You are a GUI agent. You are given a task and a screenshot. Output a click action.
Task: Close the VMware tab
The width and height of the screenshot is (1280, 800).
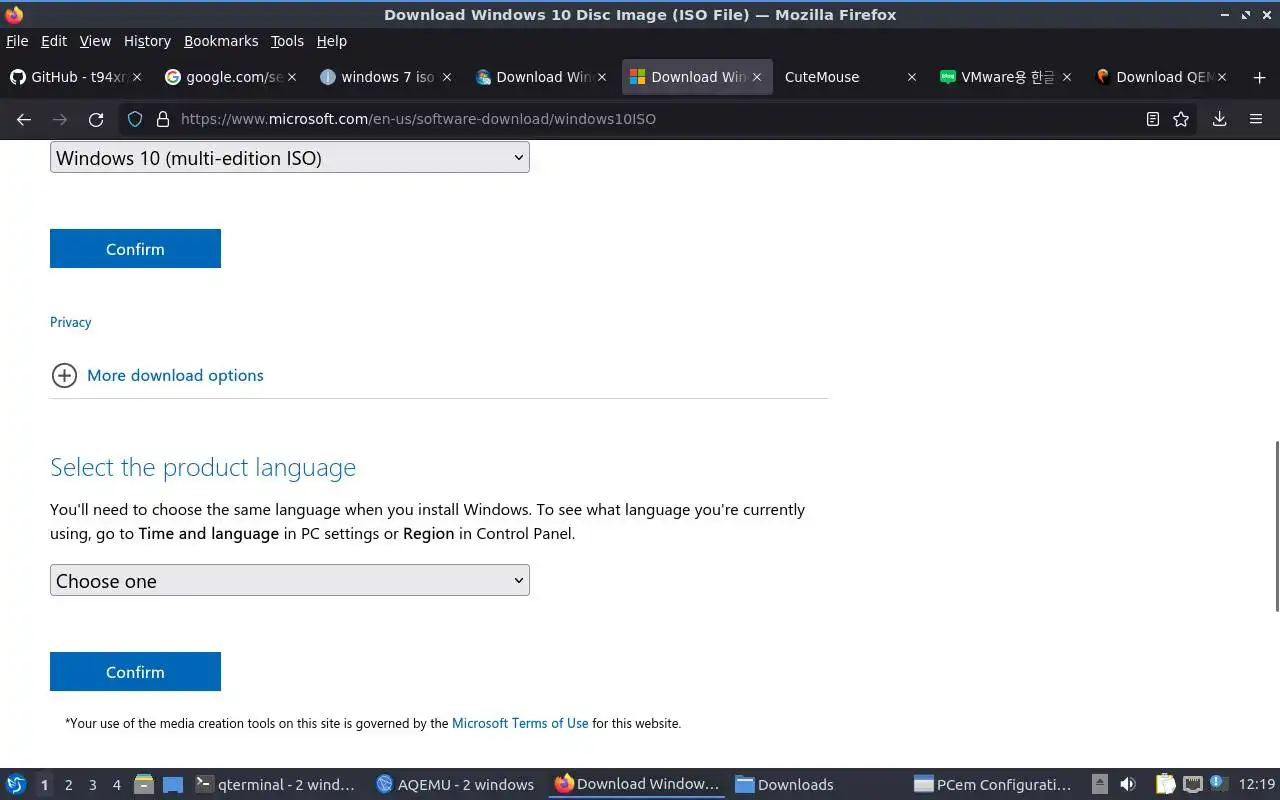(1067, 77)
